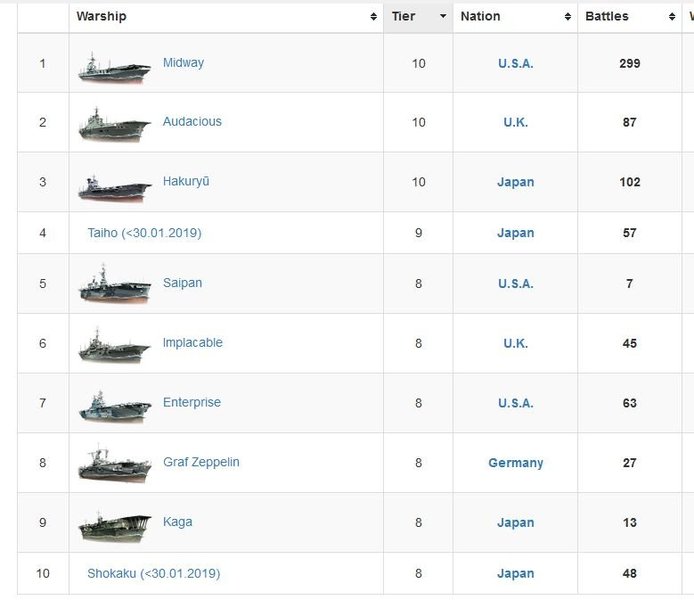Sort by Battles column header
The image size is (694, 600).
608,17
